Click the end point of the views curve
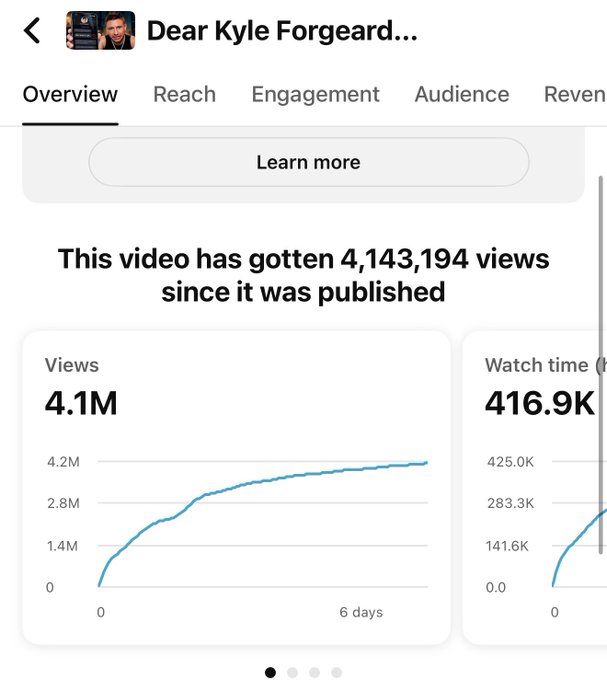The image size is (607, 680). coord(426,463)
